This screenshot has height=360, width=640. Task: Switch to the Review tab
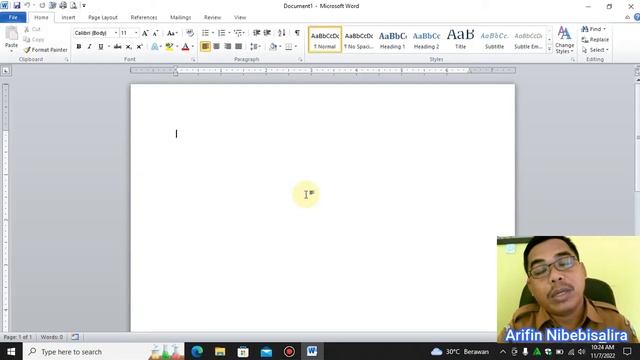click(212, 18)
